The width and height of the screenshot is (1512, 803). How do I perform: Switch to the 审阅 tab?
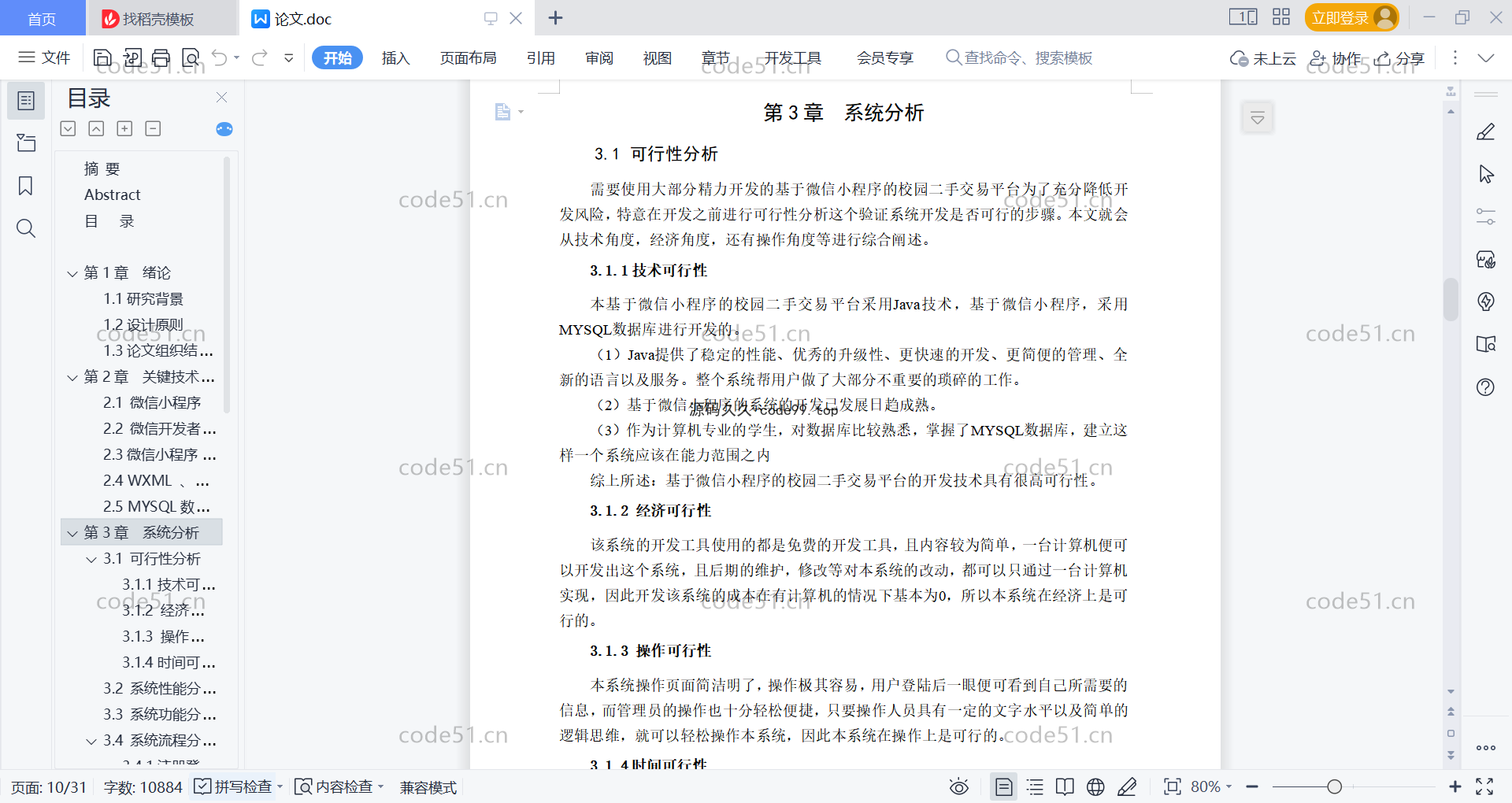599,57
